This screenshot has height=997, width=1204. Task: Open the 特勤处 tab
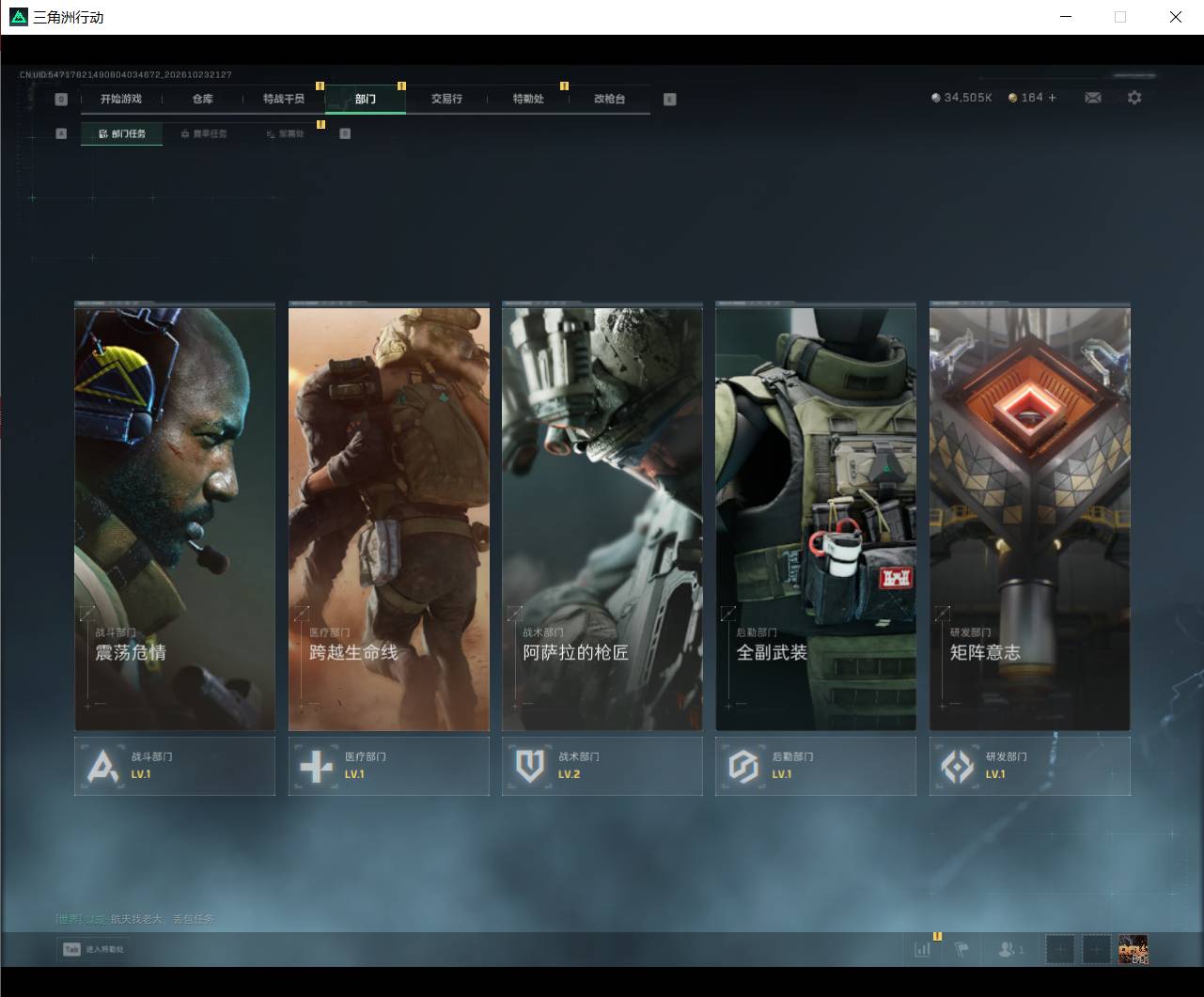[528, 99]
